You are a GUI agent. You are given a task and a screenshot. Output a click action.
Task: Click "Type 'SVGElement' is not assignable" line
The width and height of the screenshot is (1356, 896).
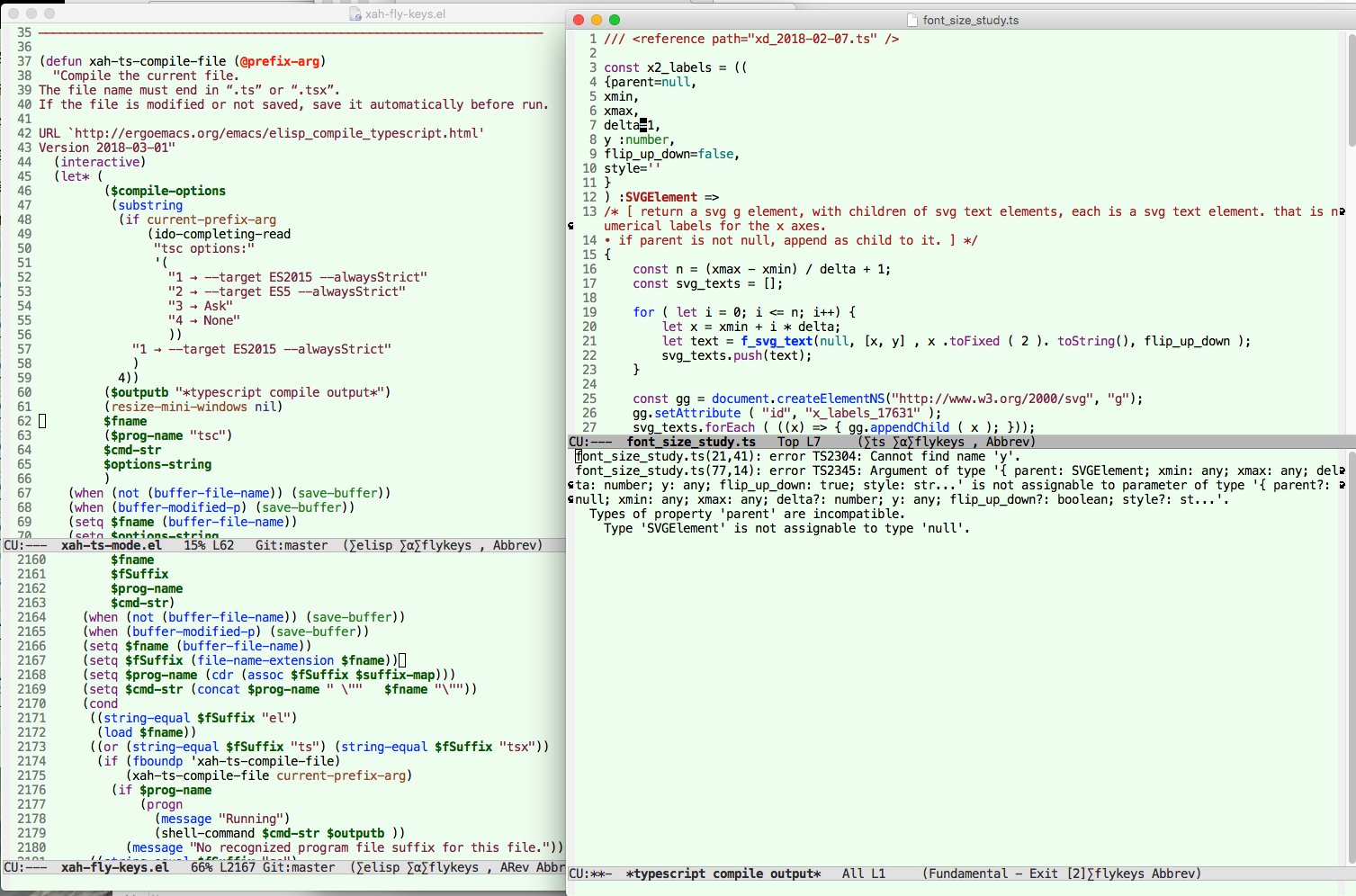(x=786, y=528)
